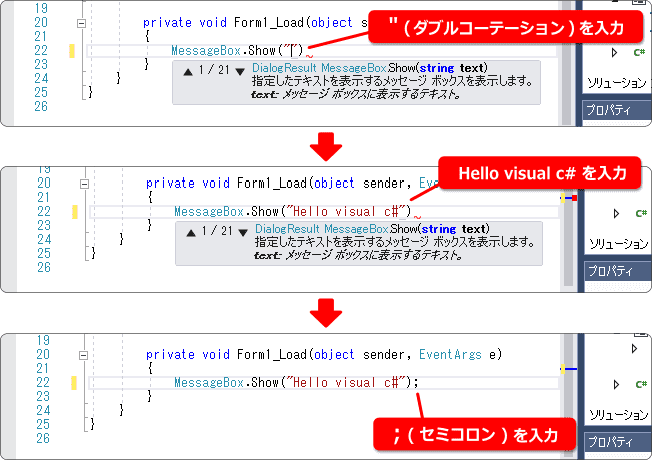
Task: Switch to ソリューション tab in bottom panel
Action: [617, 412]
